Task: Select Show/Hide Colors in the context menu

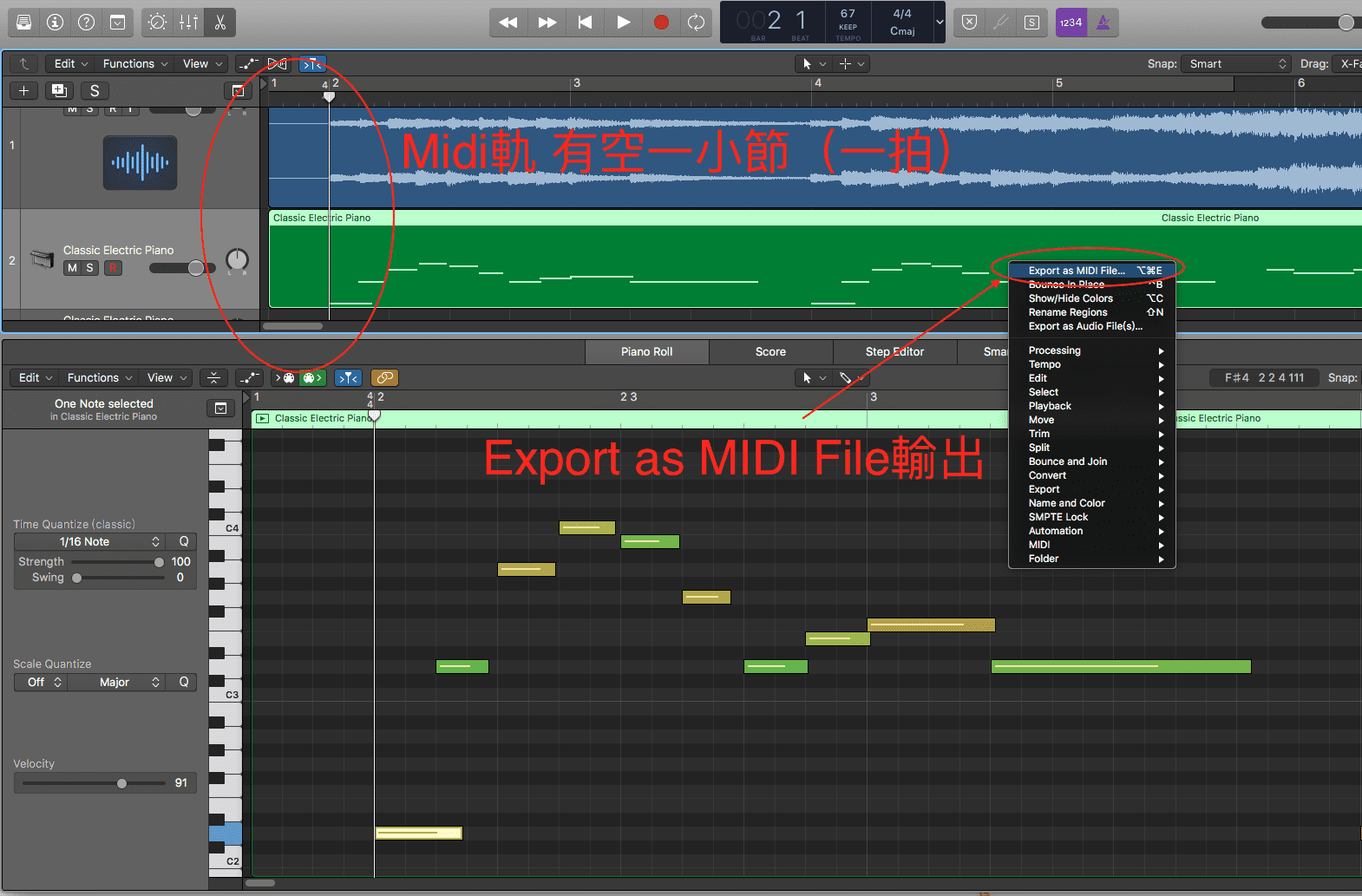Action: click(x=1092, y=298)
